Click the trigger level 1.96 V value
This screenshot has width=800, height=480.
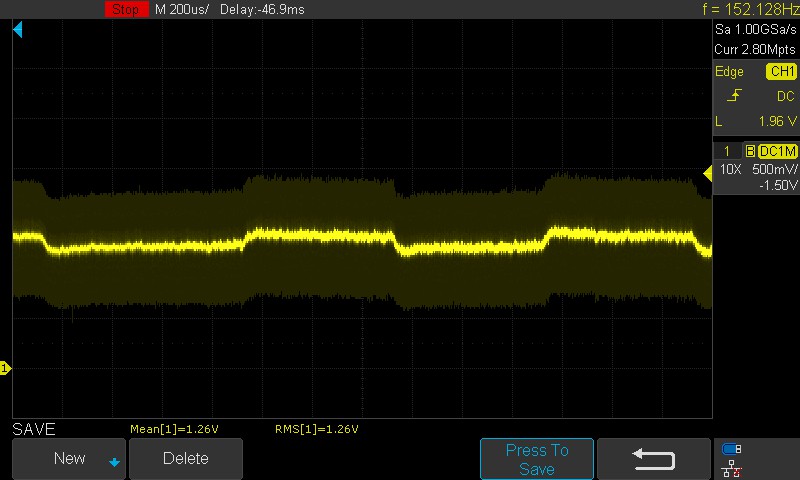click(777, 121)
